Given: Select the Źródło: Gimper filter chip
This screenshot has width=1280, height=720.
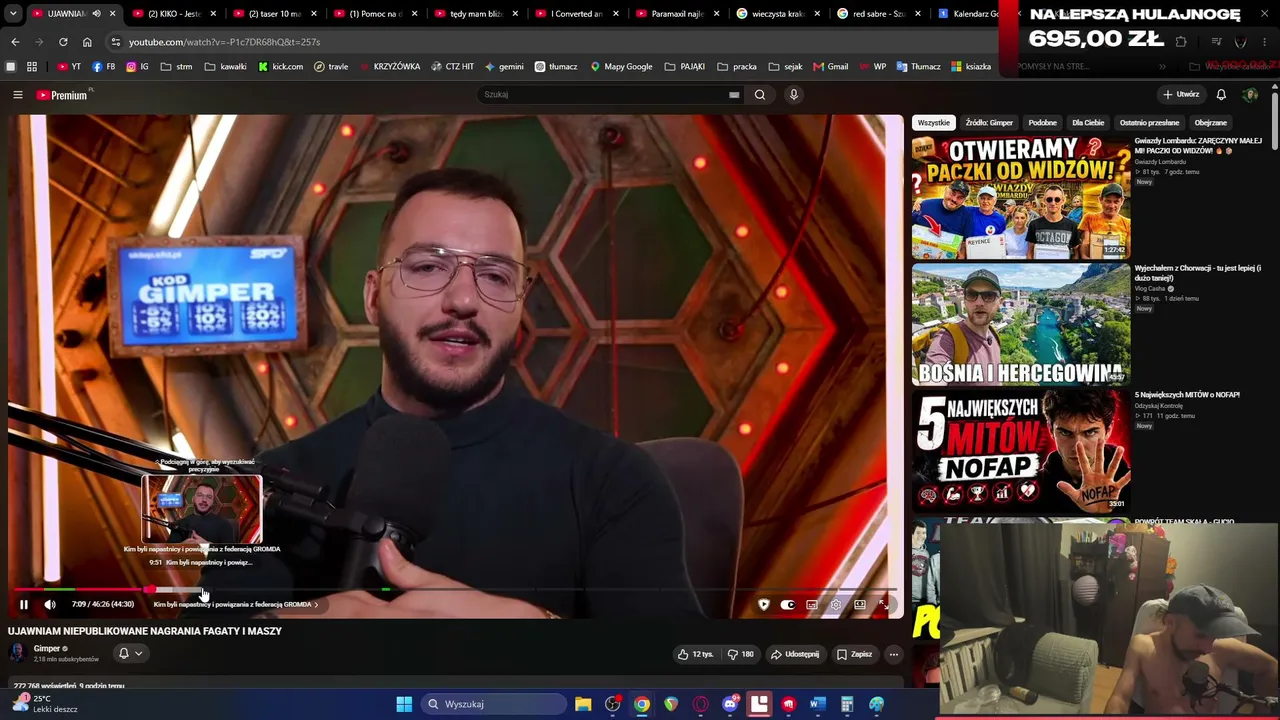Looking at the screenshot, I should tap(989, 123).
